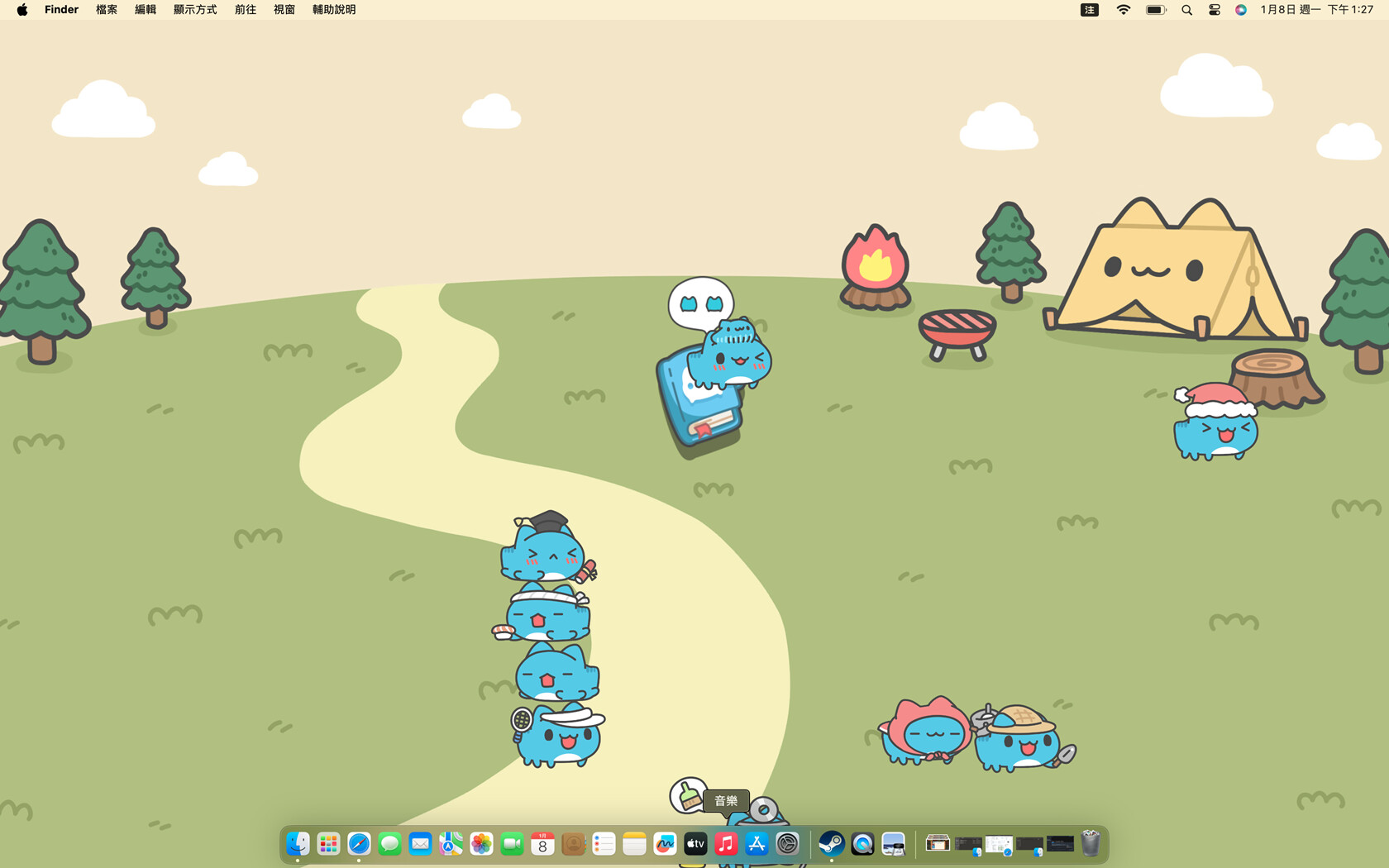Image resolution: width=1389 pixels, height=868 pixels.
Task: Open the 前往 menu
Action: click(245, 9)
